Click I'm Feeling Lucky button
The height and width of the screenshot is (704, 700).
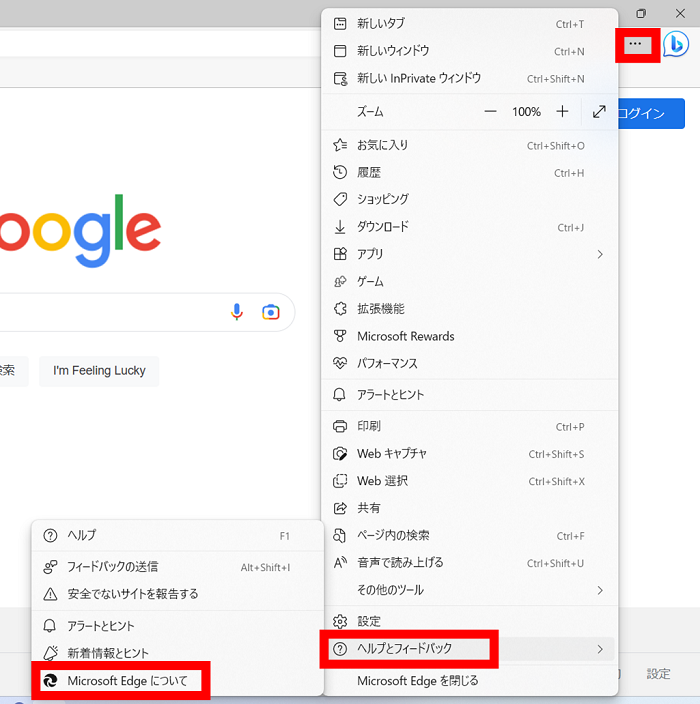tap(99, 371)
